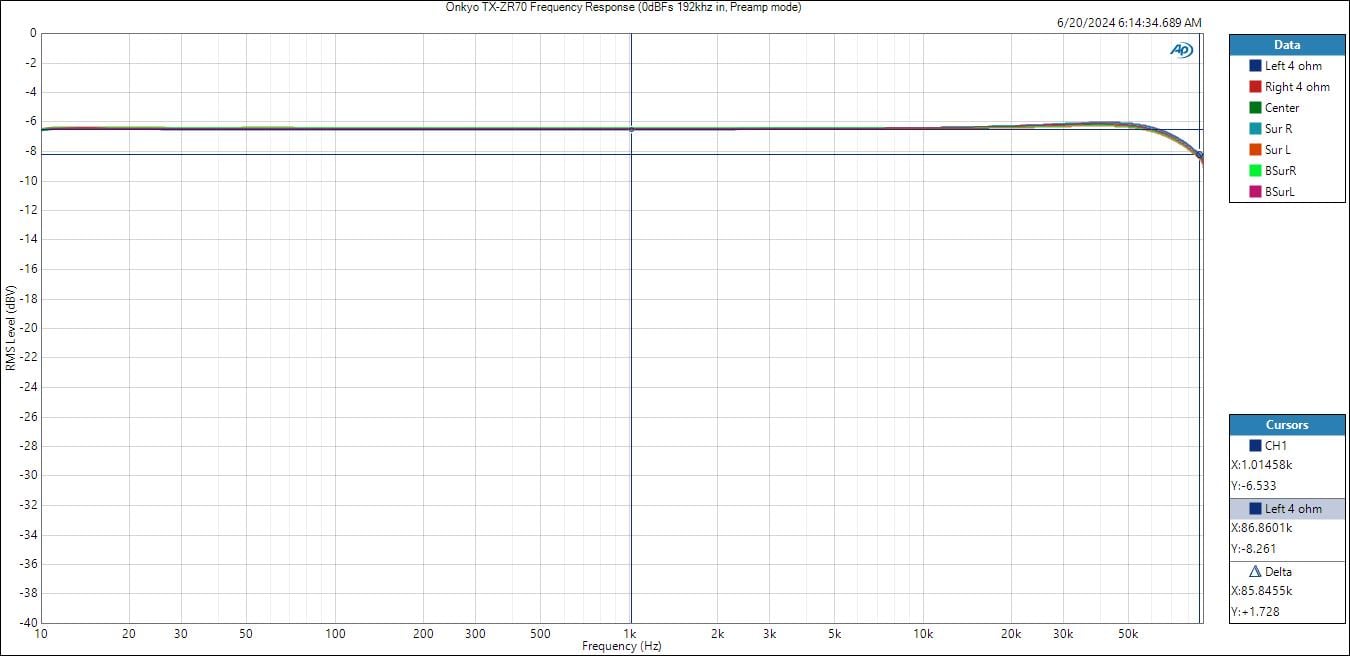Select the Right 4 ohm legend label

[1297, 87]
